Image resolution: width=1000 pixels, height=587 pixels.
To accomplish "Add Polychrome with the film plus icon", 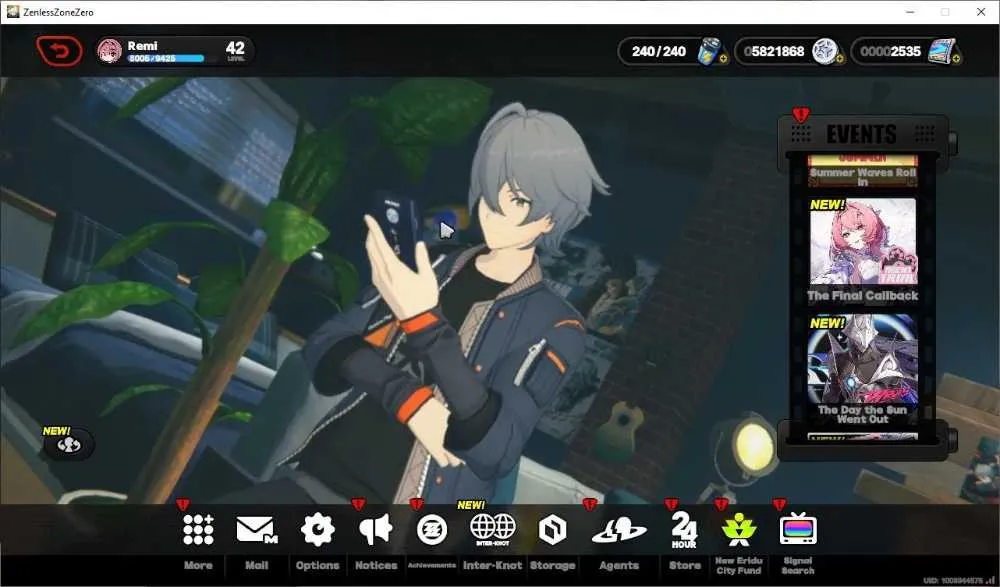I will coord(957,59).
